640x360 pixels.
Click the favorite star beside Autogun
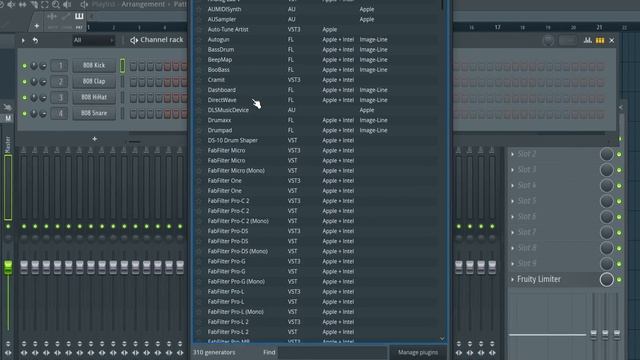(199, 40)
